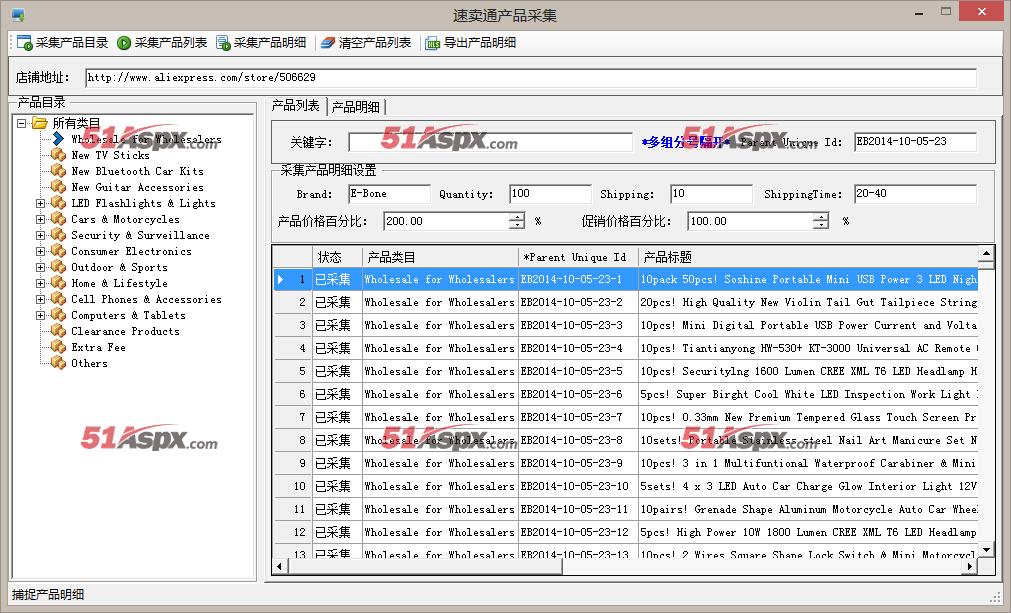
Task: Click the 店铺地址 store URL field
Action: 529,77
